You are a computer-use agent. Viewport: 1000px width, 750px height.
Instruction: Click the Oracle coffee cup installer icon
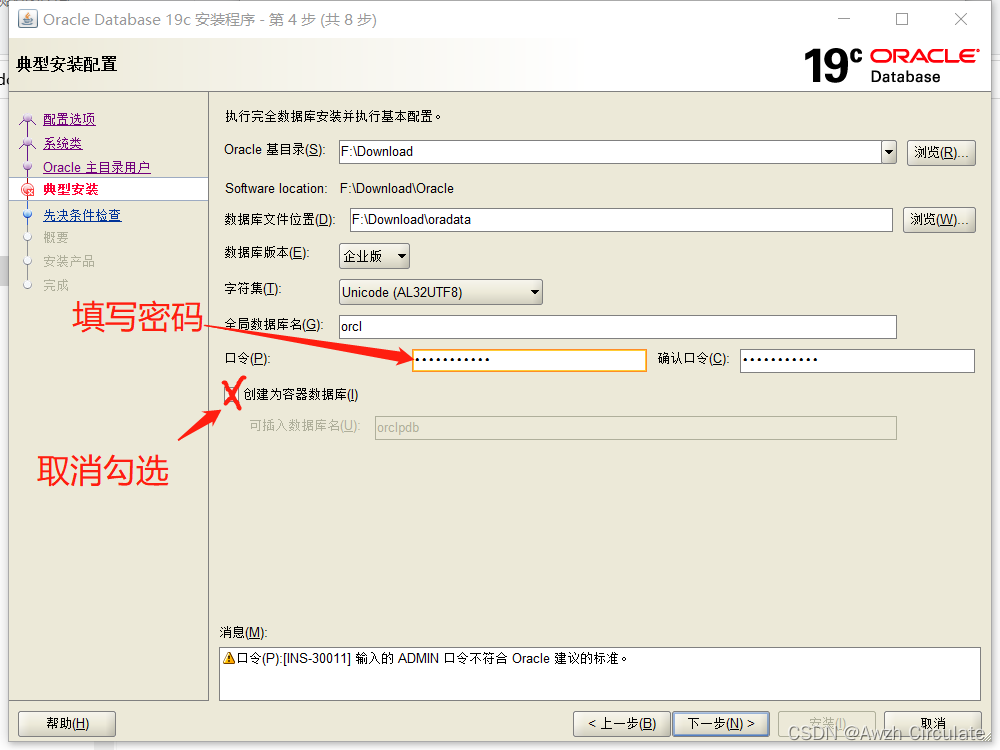pos(26,18)
